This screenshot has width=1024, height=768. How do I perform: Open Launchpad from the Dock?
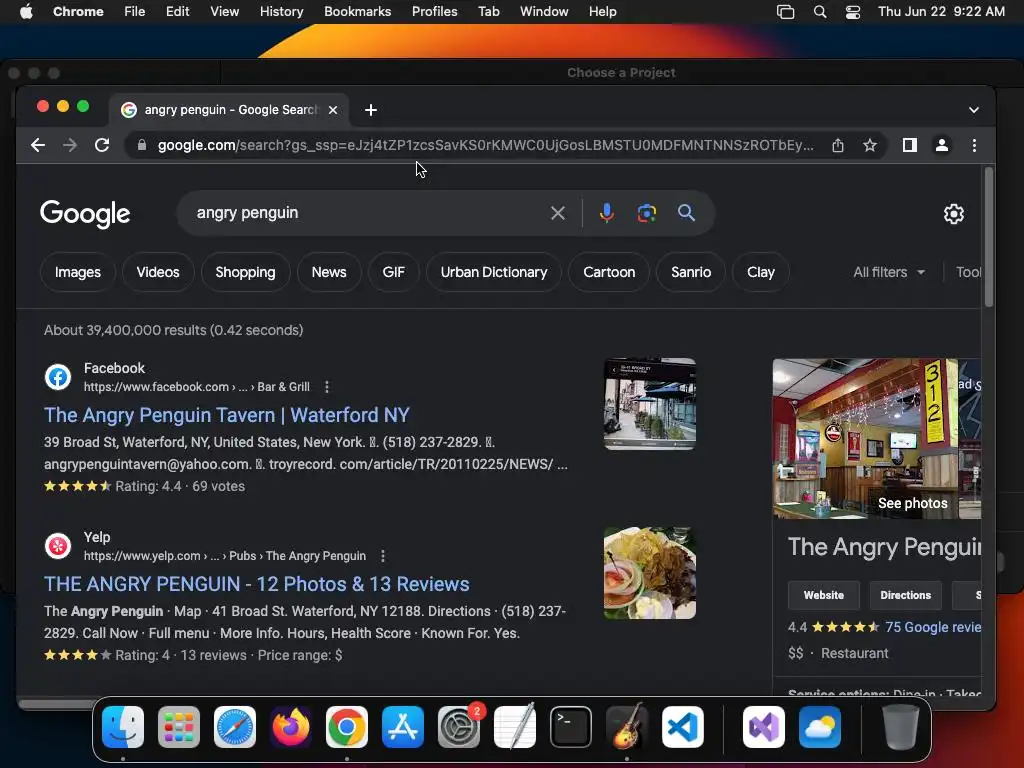[179, 727]
